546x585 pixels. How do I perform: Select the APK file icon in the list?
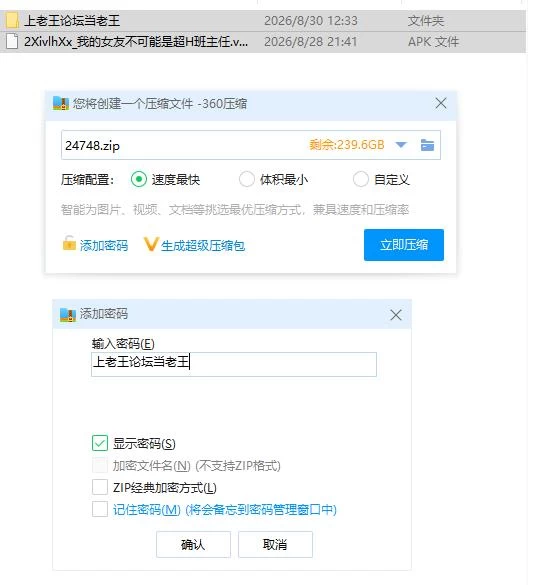pos(12,41)
